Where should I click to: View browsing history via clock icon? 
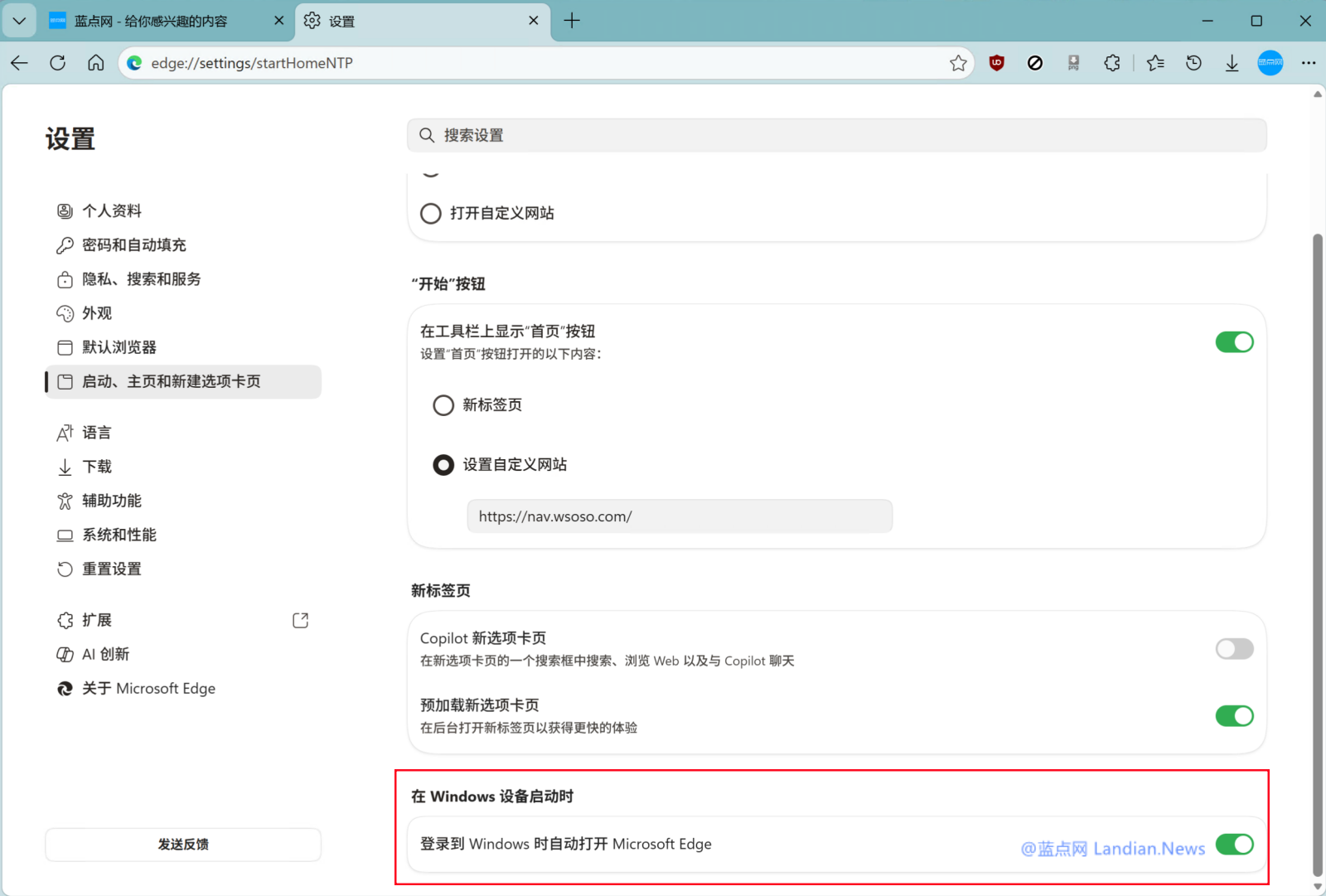point(1193,62)
